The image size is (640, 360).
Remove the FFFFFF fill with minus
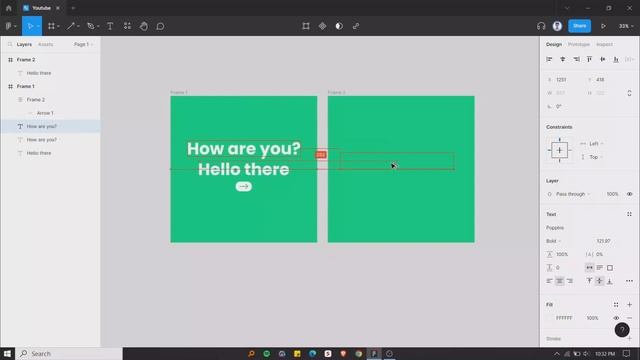(629, 318)
